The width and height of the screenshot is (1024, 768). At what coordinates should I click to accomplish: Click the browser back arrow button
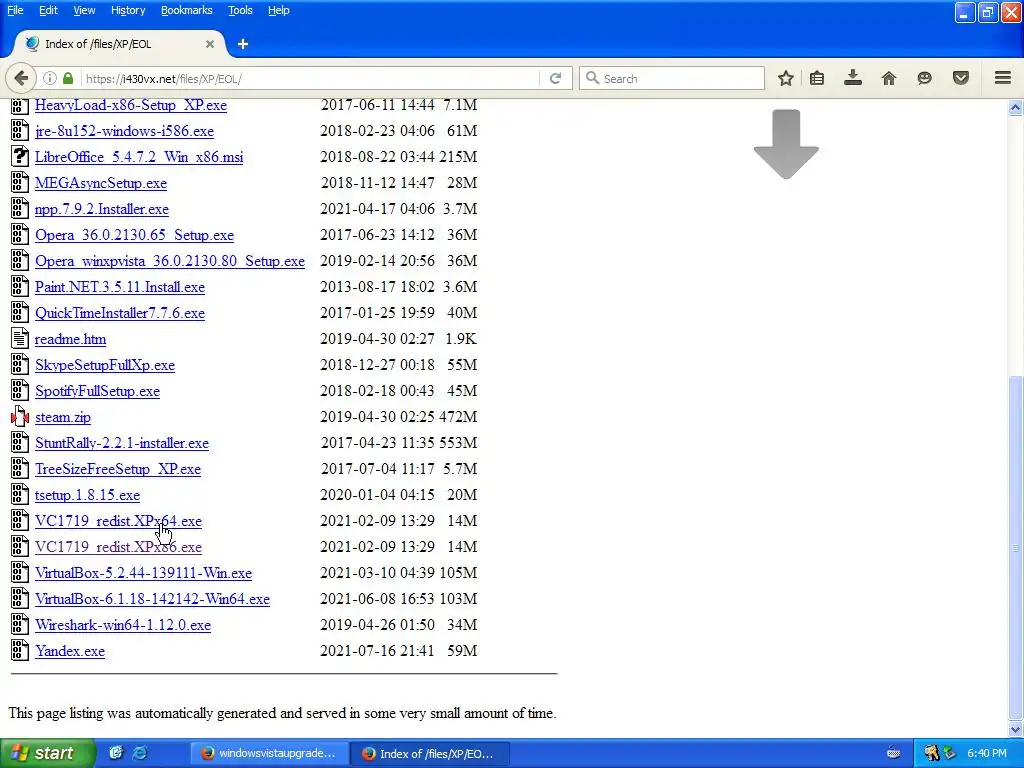(x=21, y=78)
